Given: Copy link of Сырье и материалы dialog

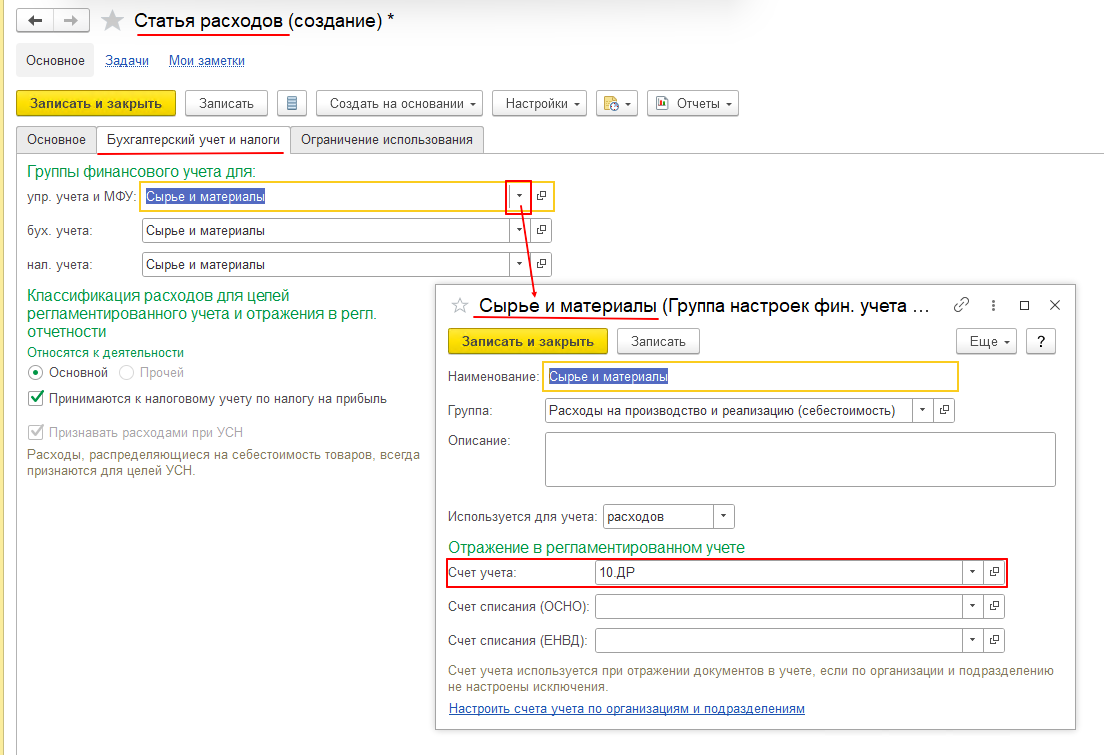Looking at the screenshot, I should (x=962, y=305).
